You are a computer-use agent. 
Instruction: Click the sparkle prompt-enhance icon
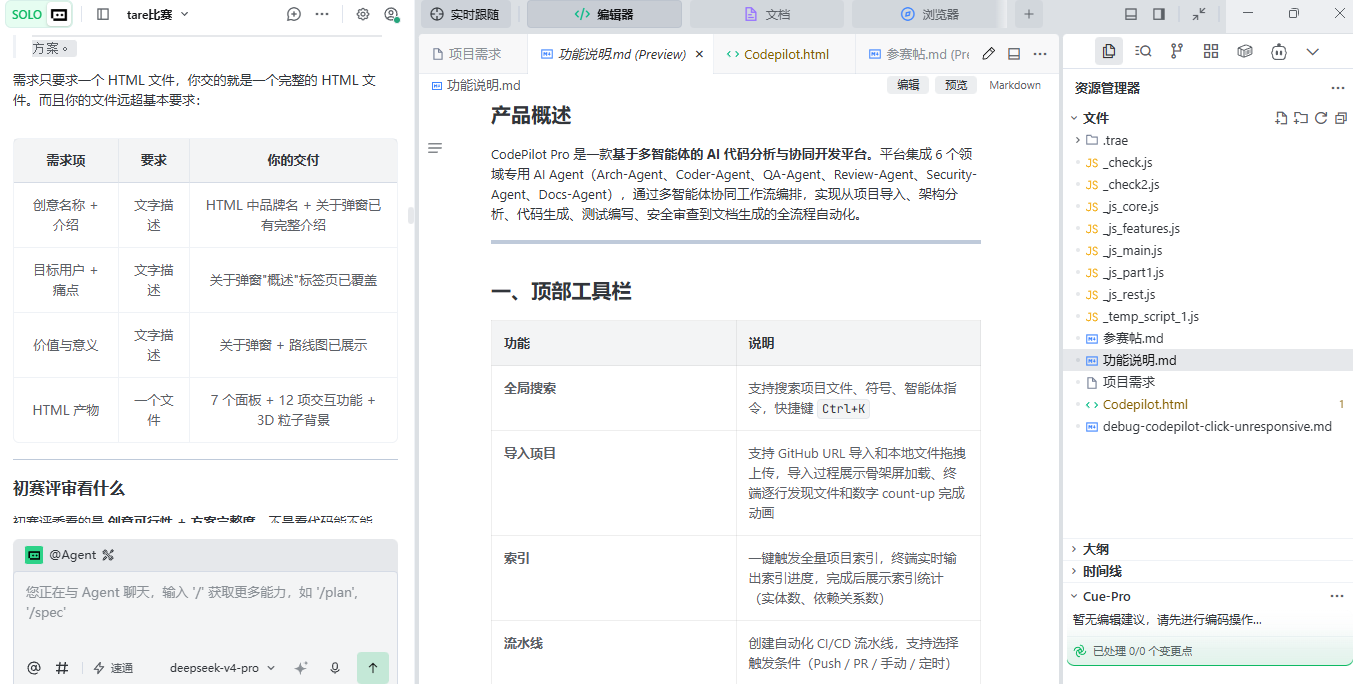(301, 668)
